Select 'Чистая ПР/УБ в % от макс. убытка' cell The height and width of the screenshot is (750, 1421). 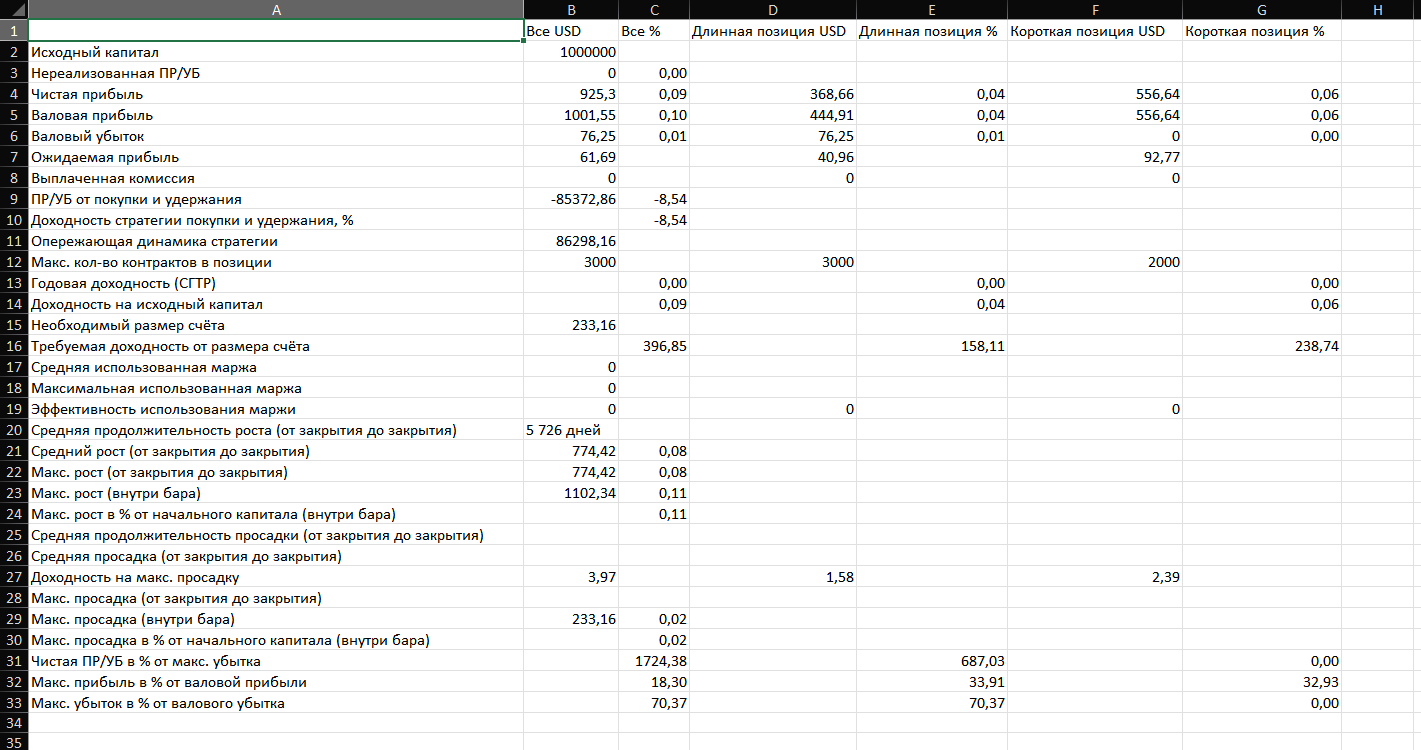pos(276,661)
